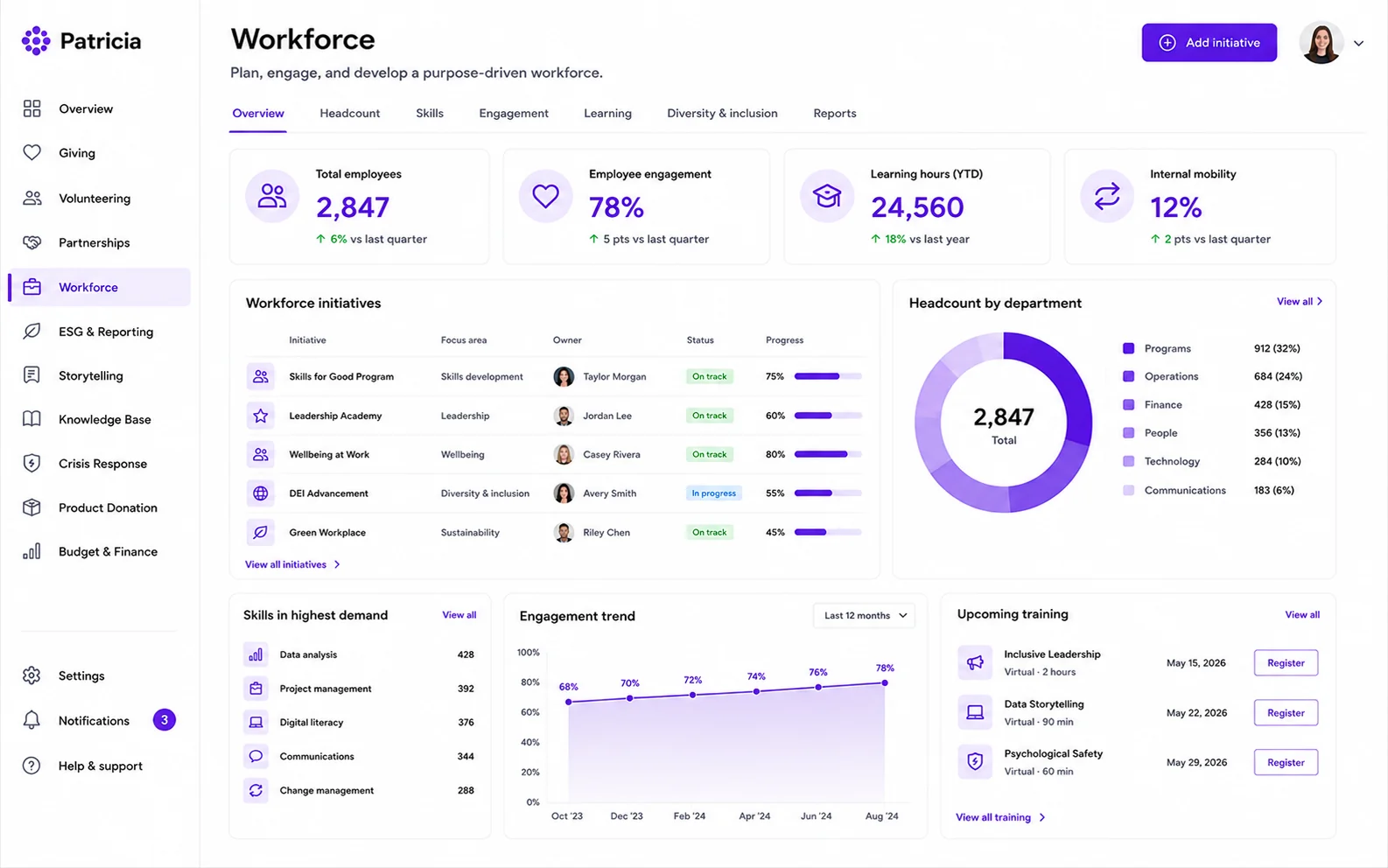Click the ESG & Reporting leaf icon
The height and width of the screenshot is (868, 1388).
(32, 331)
